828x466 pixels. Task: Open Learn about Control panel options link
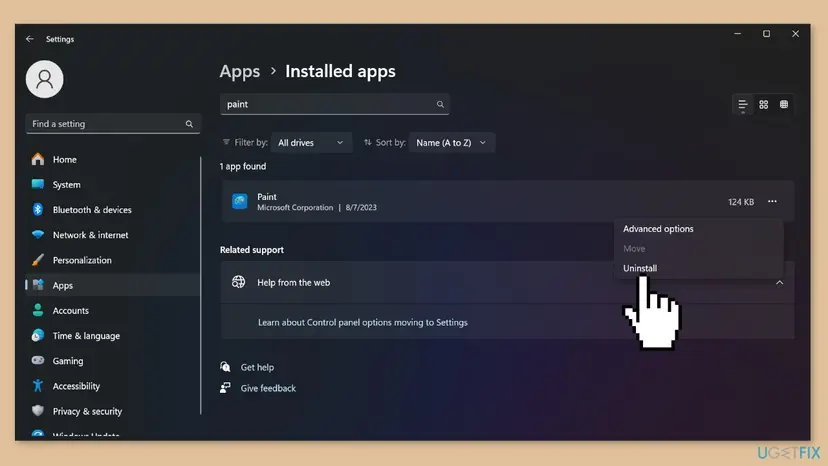[x=363, y=322]
